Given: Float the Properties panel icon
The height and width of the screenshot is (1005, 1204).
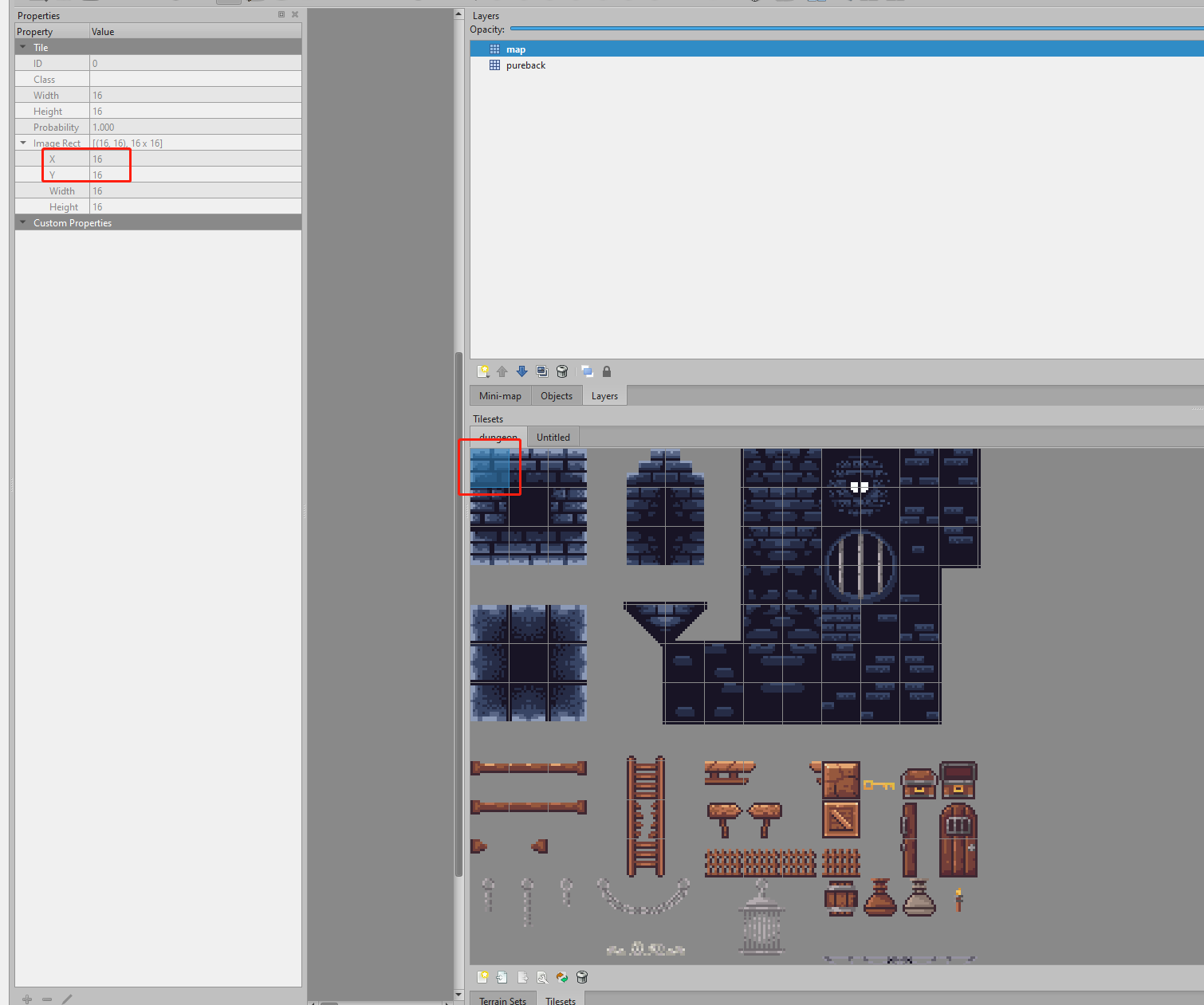Looking at the screenshot, I should [281, 14].
